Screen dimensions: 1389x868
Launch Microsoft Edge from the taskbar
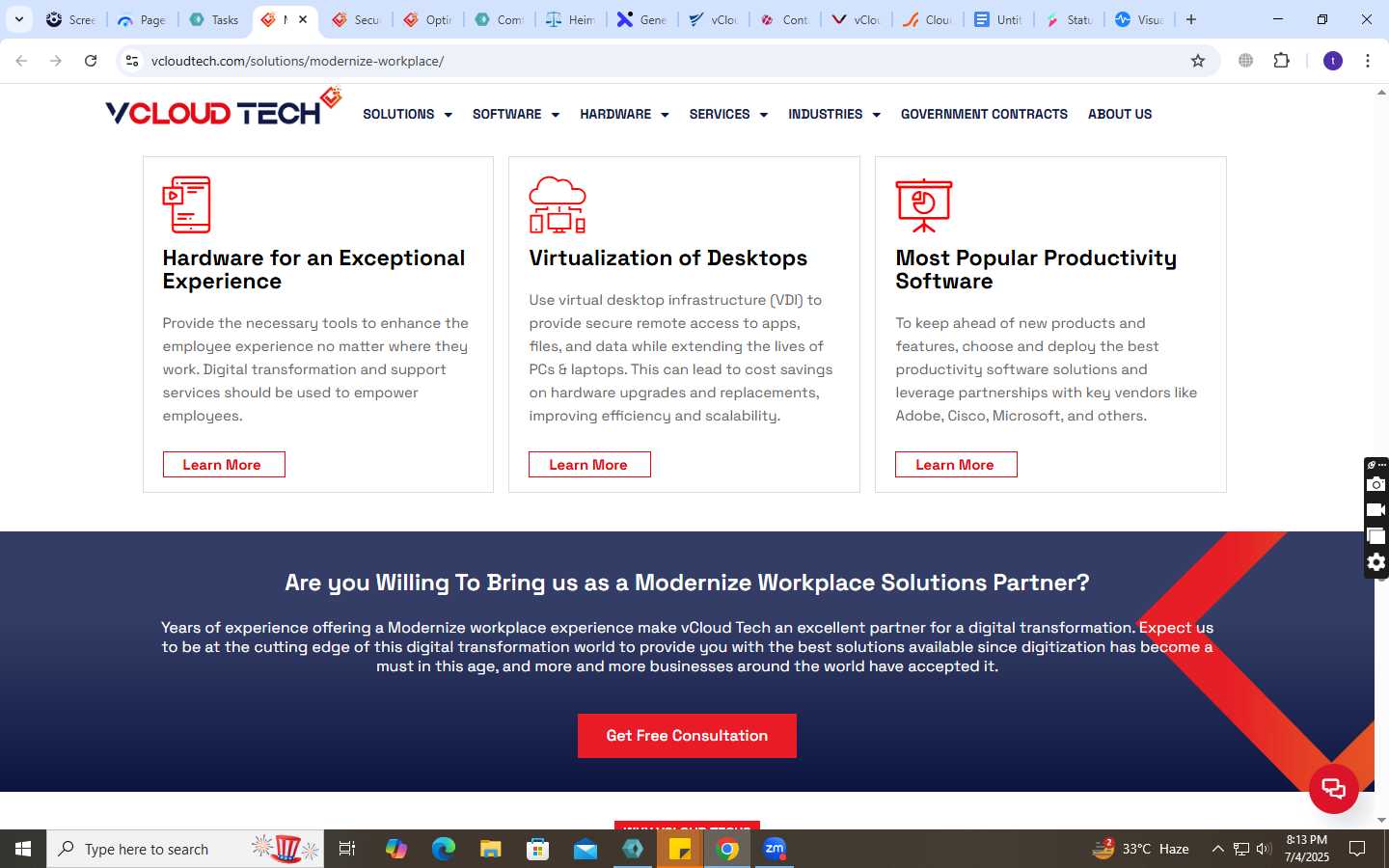pyautogui.click(x=444, y=849)
